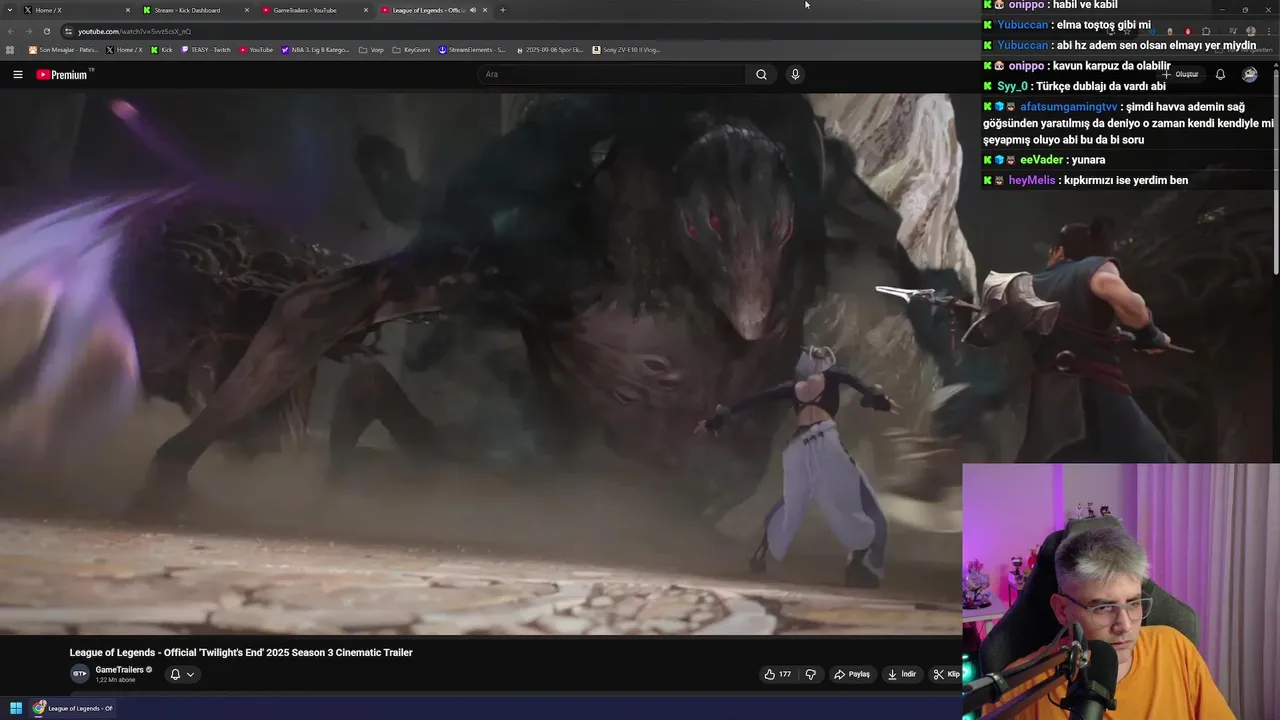1280x720 pixels.
Task: Go forward in browser history
Action: 29,31
